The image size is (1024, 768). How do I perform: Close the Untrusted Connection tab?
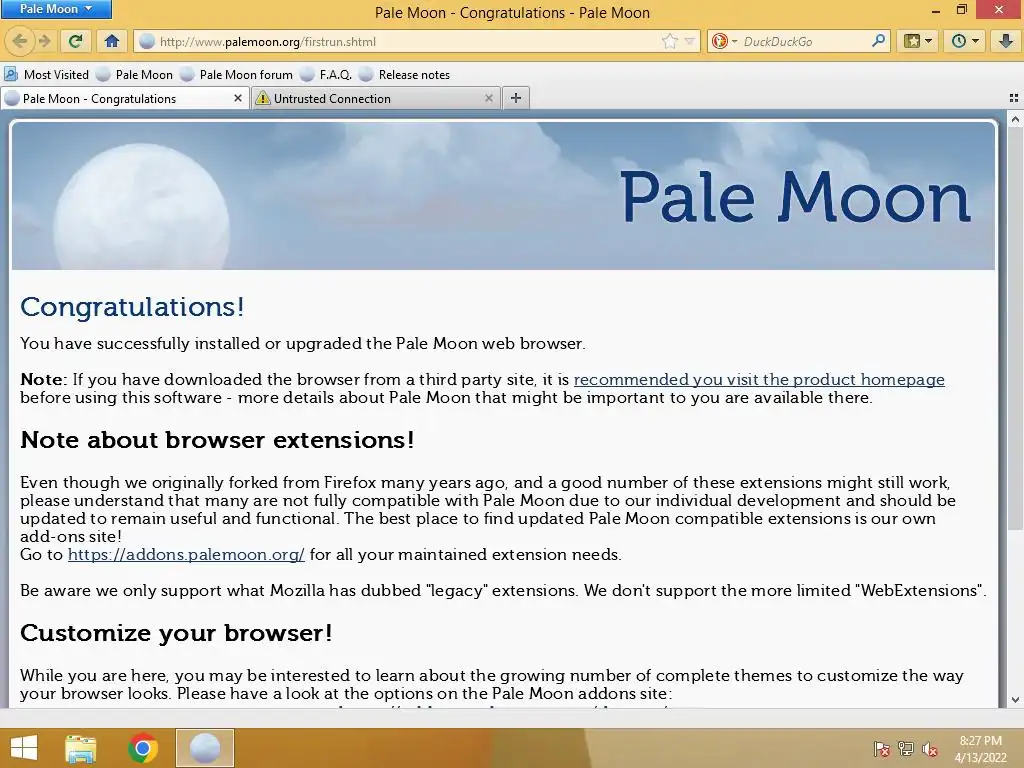click(488, 98)
